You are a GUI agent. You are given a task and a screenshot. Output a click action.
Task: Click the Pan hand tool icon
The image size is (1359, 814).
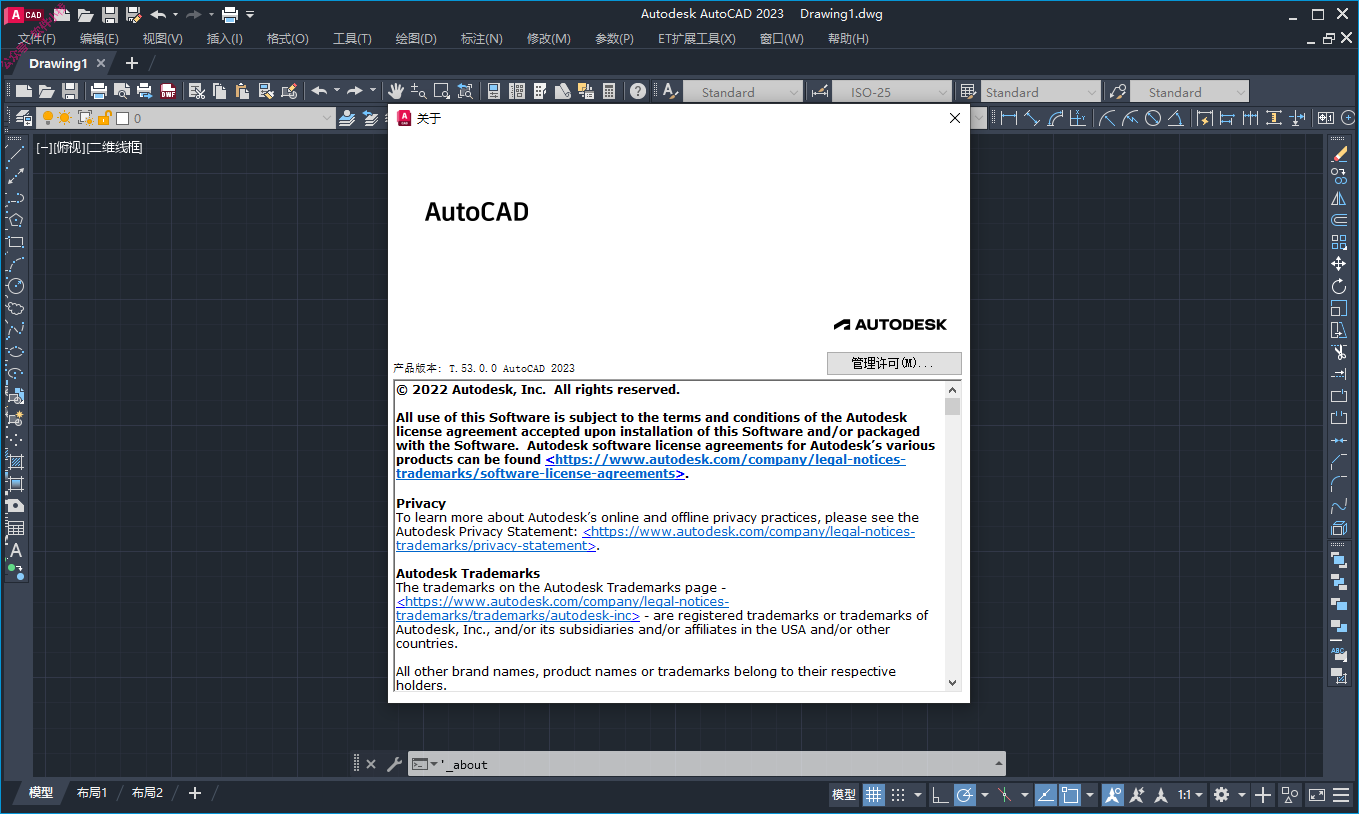[x=396, y=91]
